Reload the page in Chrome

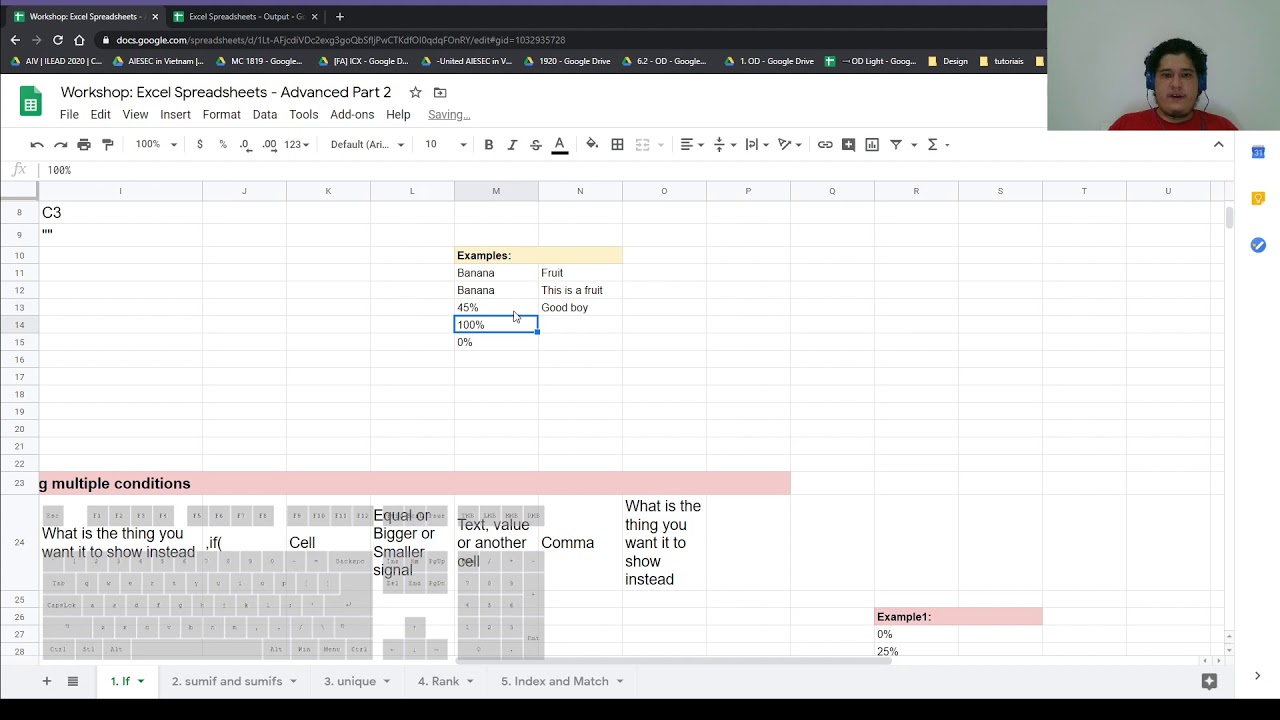coord(58,40)
